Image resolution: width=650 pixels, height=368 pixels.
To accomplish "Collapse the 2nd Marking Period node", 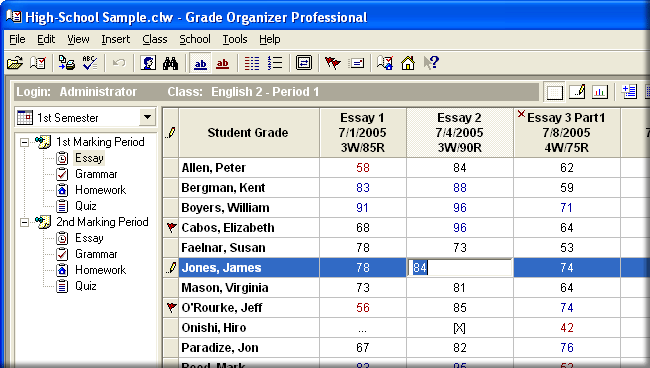I will (24, 222).
